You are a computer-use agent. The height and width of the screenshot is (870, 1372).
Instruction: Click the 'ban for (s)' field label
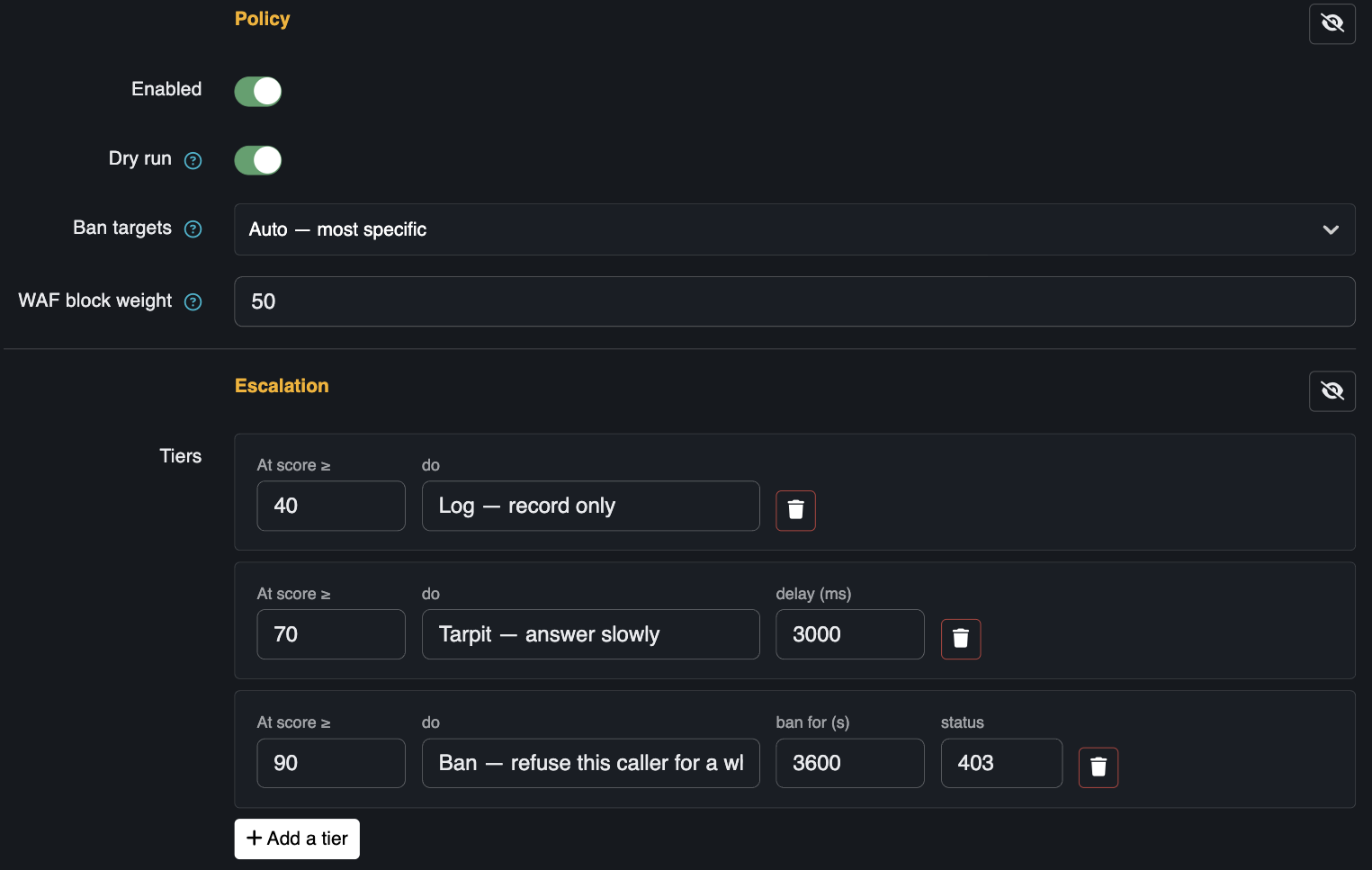[x=812, y=722]
